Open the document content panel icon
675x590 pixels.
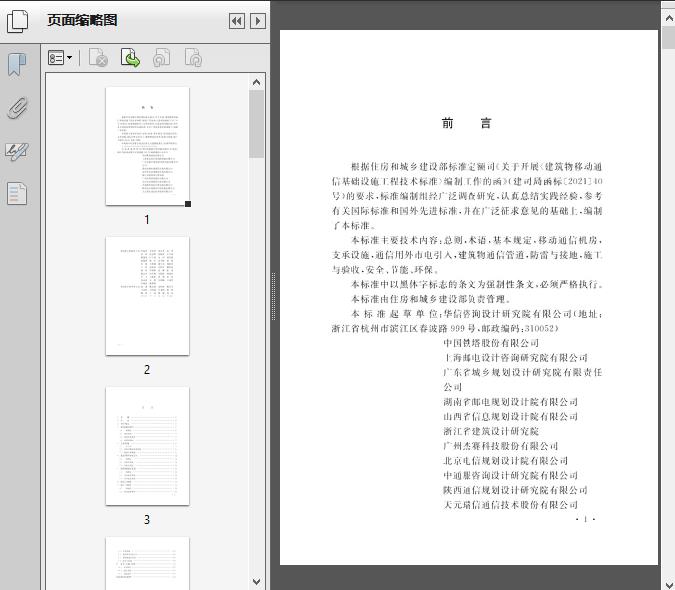pos(17,194)
